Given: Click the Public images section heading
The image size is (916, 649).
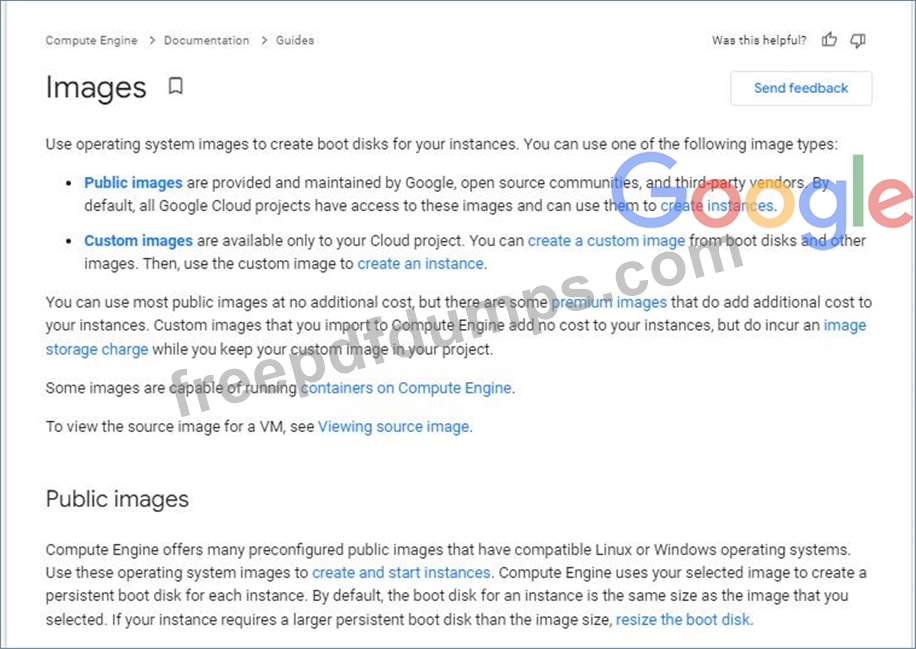Looking at the screenshot, I should click(117, 499).
